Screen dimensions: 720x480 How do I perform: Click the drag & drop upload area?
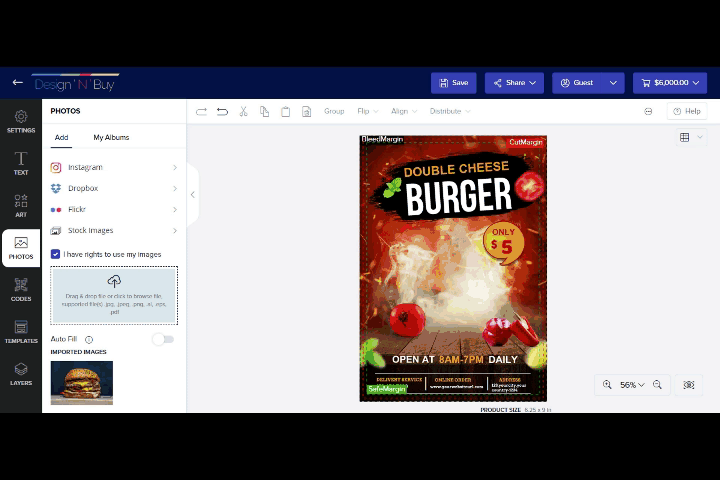[114, 295]
